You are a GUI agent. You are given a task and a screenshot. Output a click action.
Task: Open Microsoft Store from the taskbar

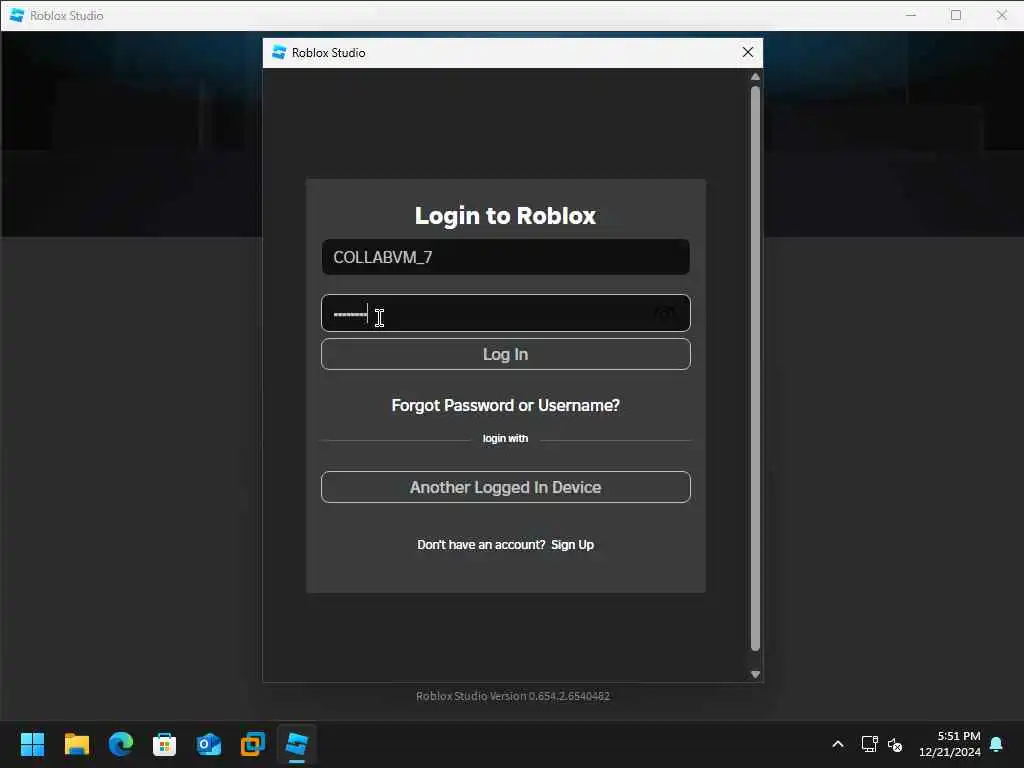(165, 744)
